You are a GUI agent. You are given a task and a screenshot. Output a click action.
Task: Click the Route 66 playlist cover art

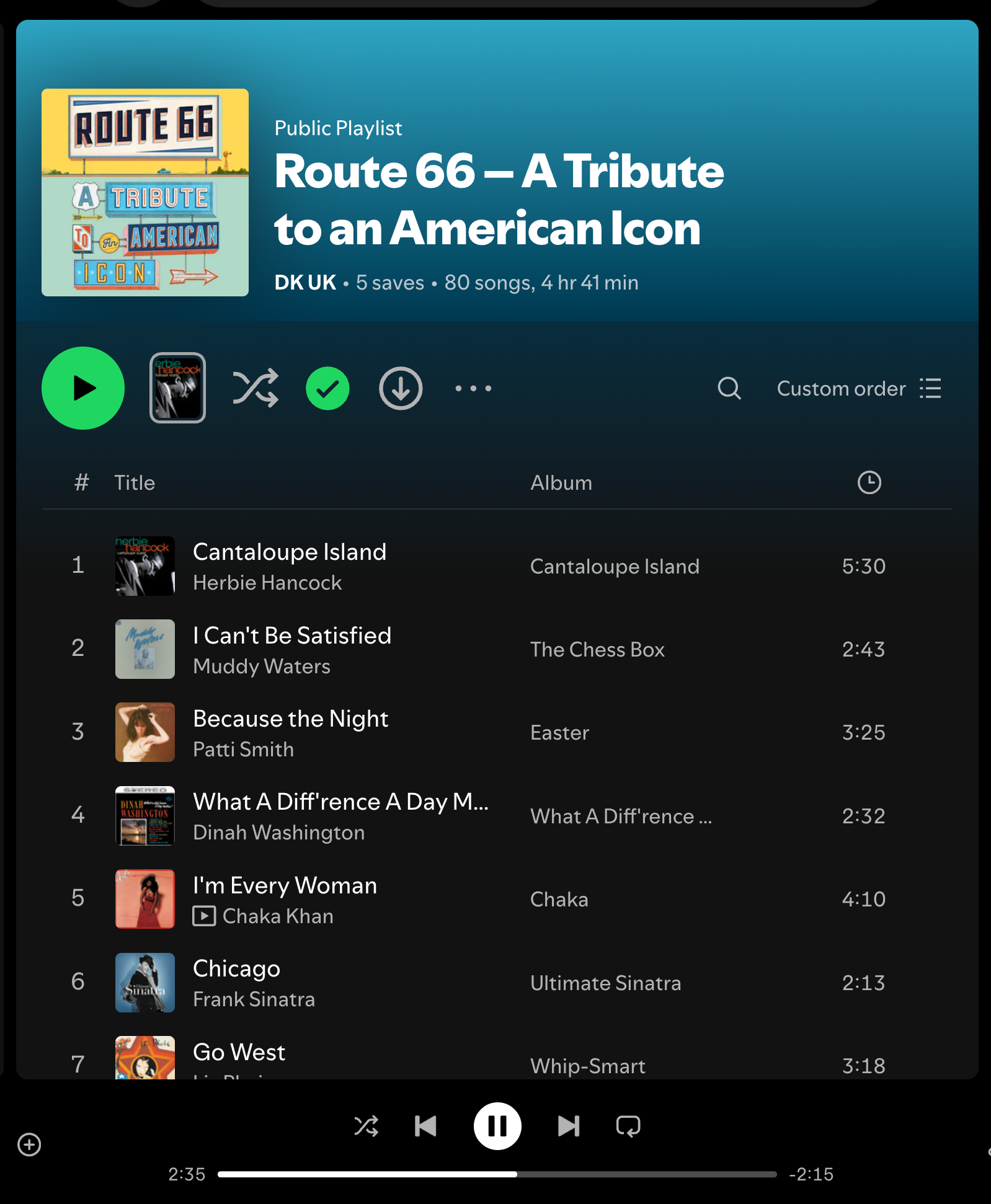(145, 192)
